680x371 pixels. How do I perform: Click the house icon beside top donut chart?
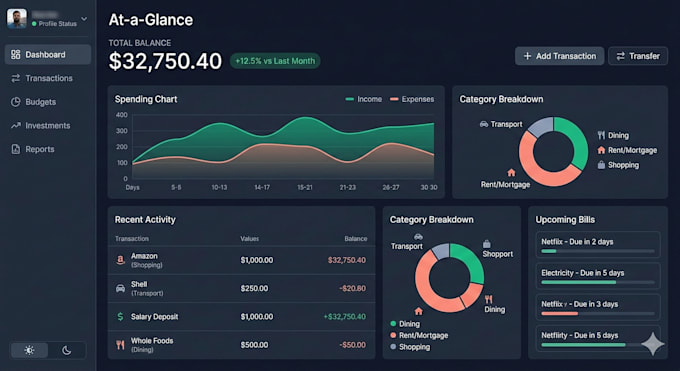click(511, 173)
